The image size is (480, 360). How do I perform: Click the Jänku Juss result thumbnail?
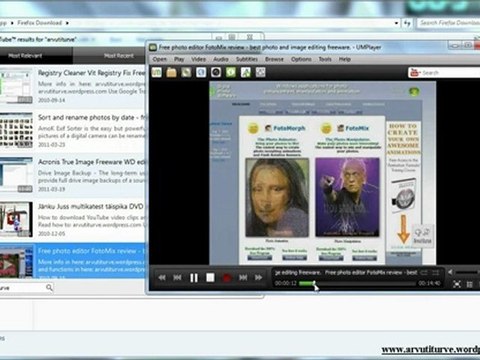pyautogui.click(x=16, y=219)
